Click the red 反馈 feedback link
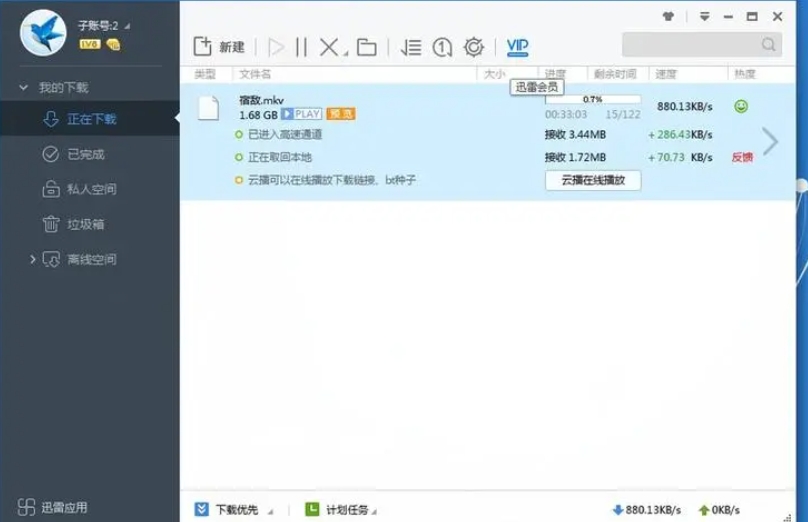This screenshot has height=522, width=808. pyautogui.click(x=743, y=158)
